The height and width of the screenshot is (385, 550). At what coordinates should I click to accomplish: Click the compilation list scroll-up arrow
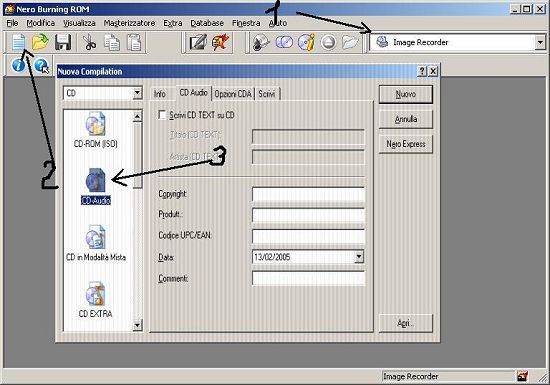138,116
